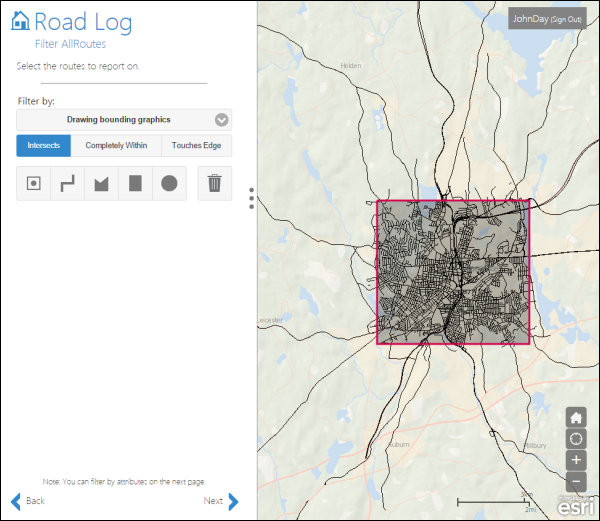The width and height of the screenshot is (600, 521).
Task: Select the circle drawing tool
Action: point(170,184)
